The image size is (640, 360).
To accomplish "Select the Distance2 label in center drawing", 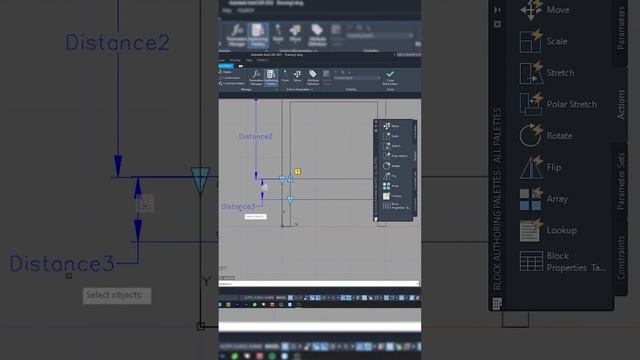I will pyautogui.click(x=256, y=137).
